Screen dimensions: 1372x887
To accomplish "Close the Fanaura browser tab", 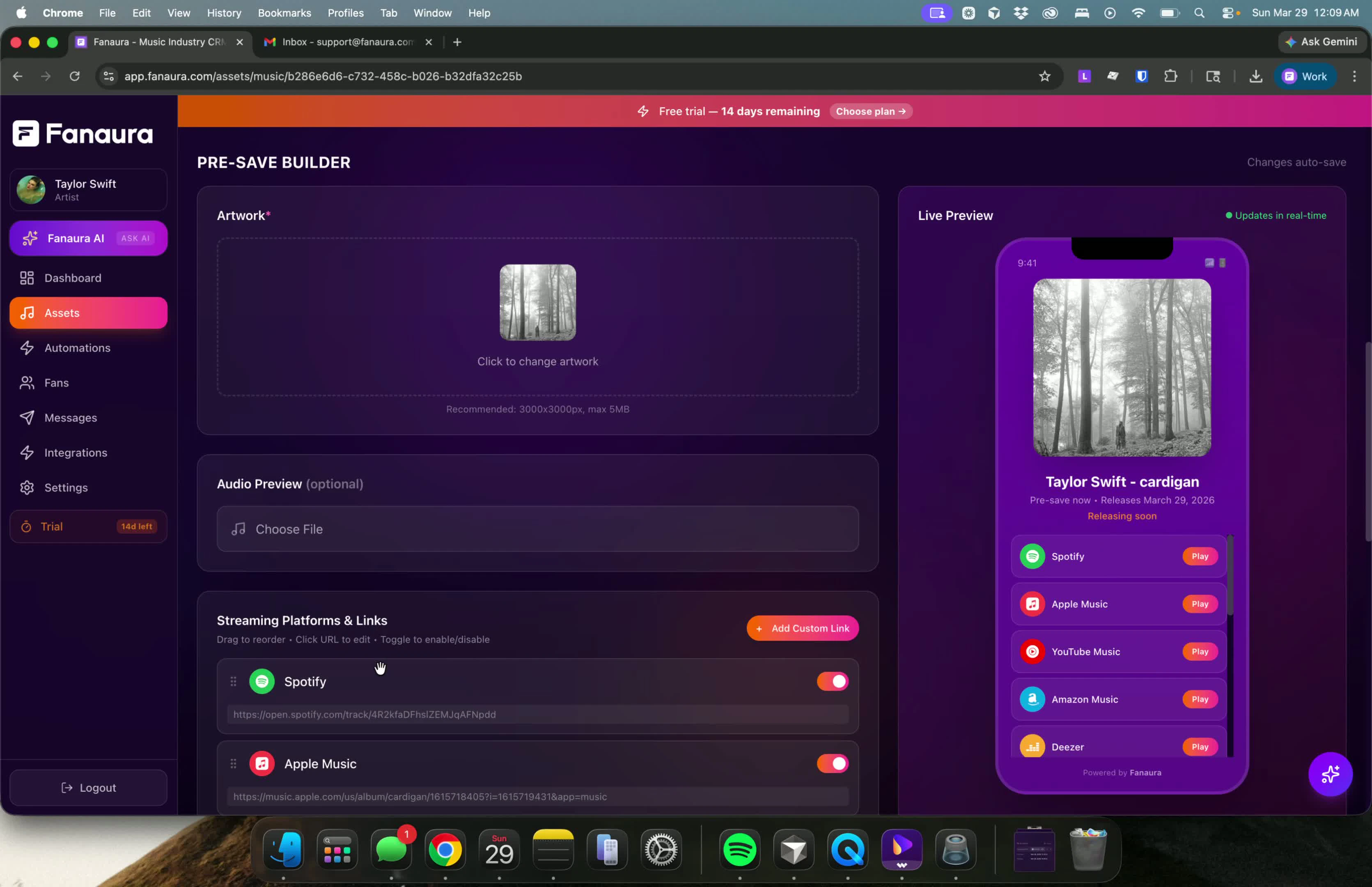I will pos(240,42).
